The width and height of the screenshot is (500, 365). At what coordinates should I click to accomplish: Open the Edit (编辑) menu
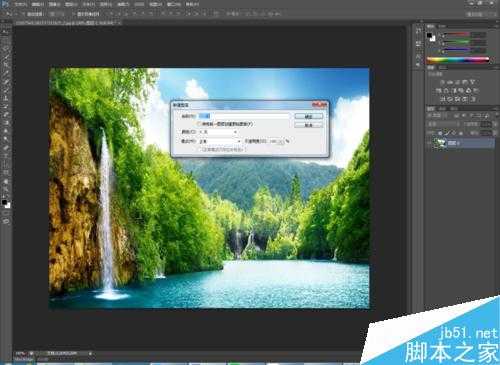(x=37, y=5)
